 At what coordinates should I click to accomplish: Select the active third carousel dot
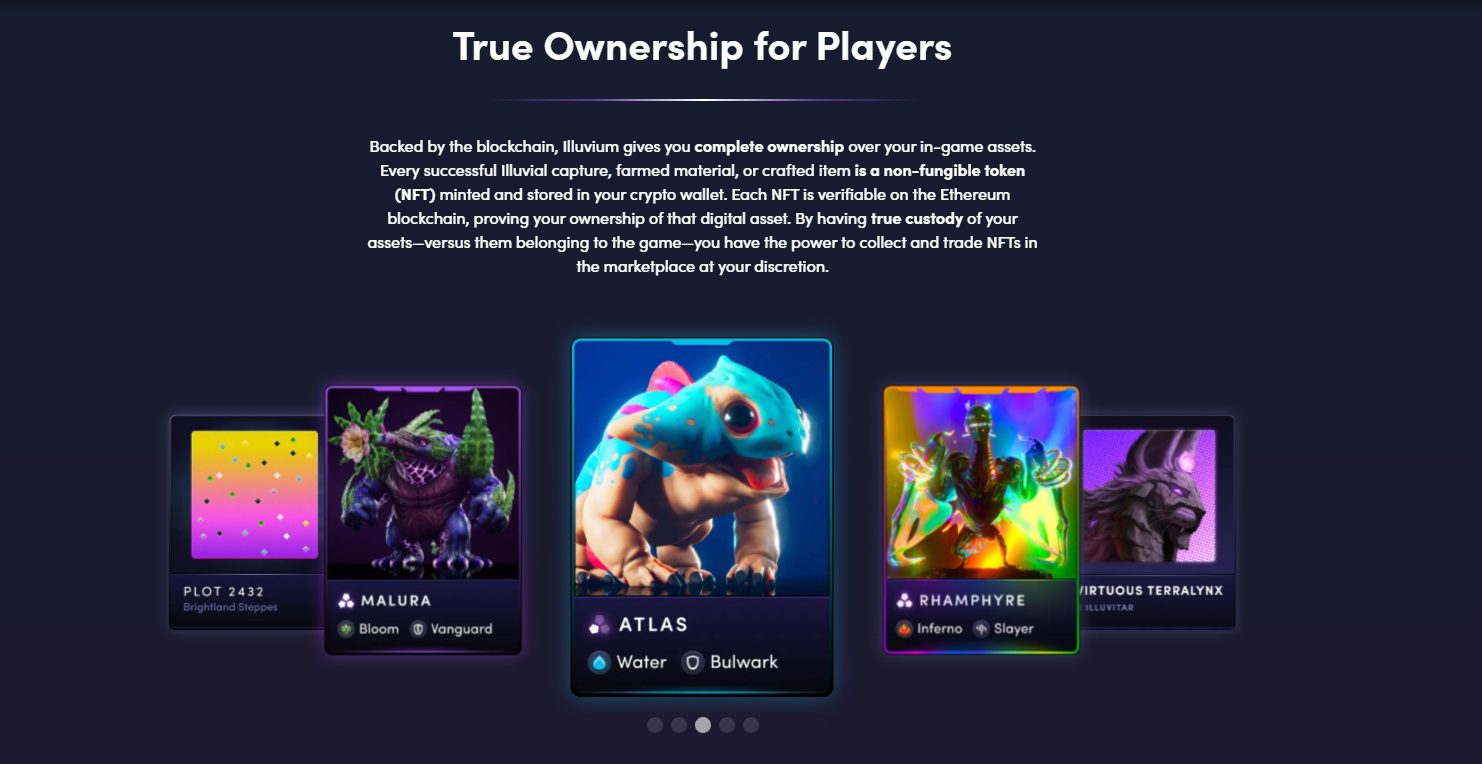(703, 725)
